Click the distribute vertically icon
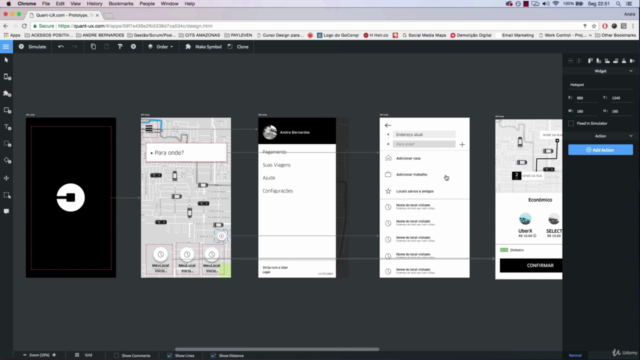The image size is (640, 360). coord(579,60)
